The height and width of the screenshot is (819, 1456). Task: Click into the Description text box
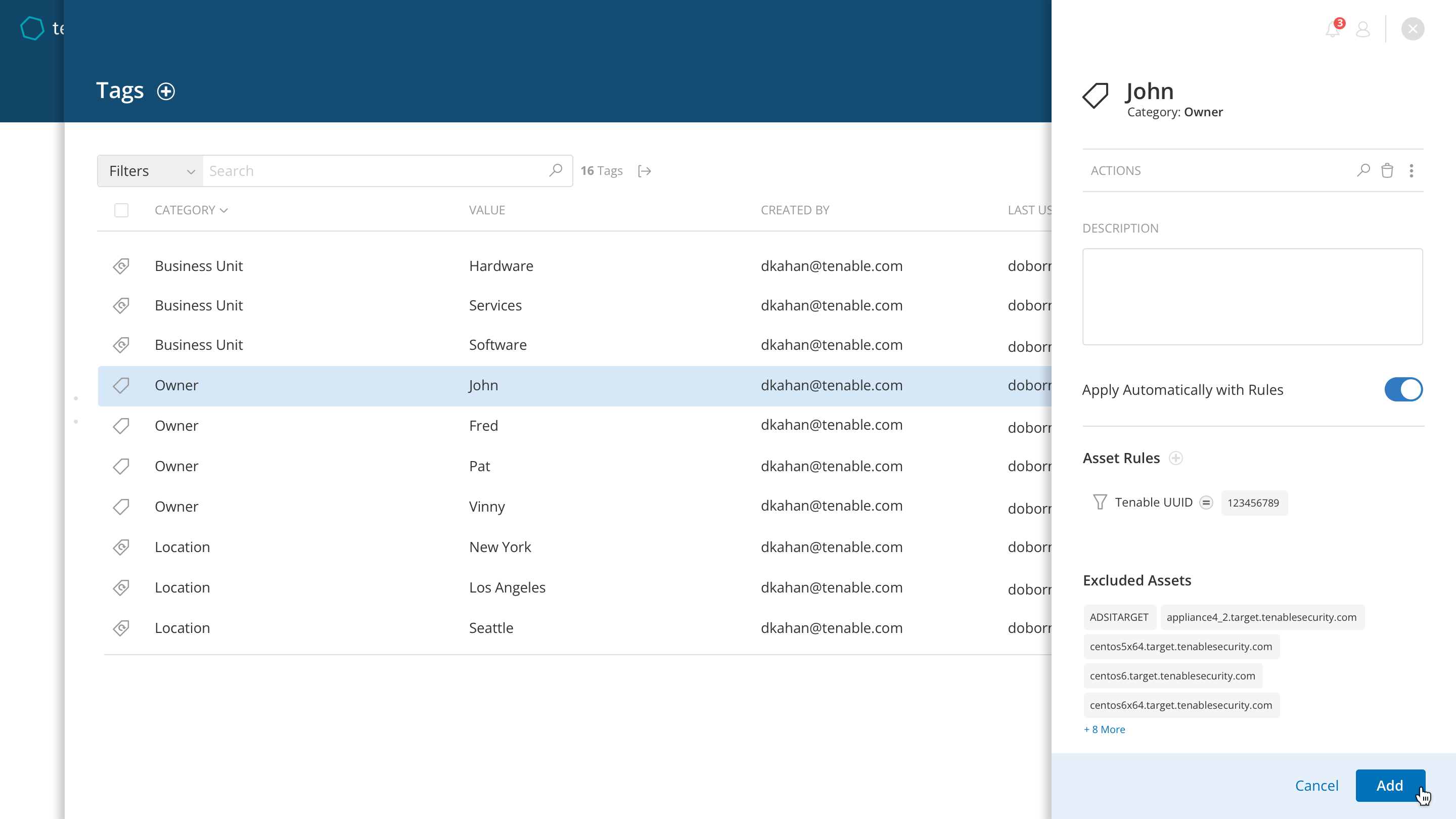[x=1252, y=296]
